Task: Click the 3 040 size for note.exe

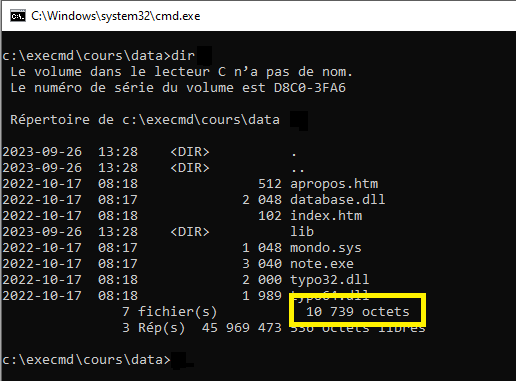Action: 262,264
